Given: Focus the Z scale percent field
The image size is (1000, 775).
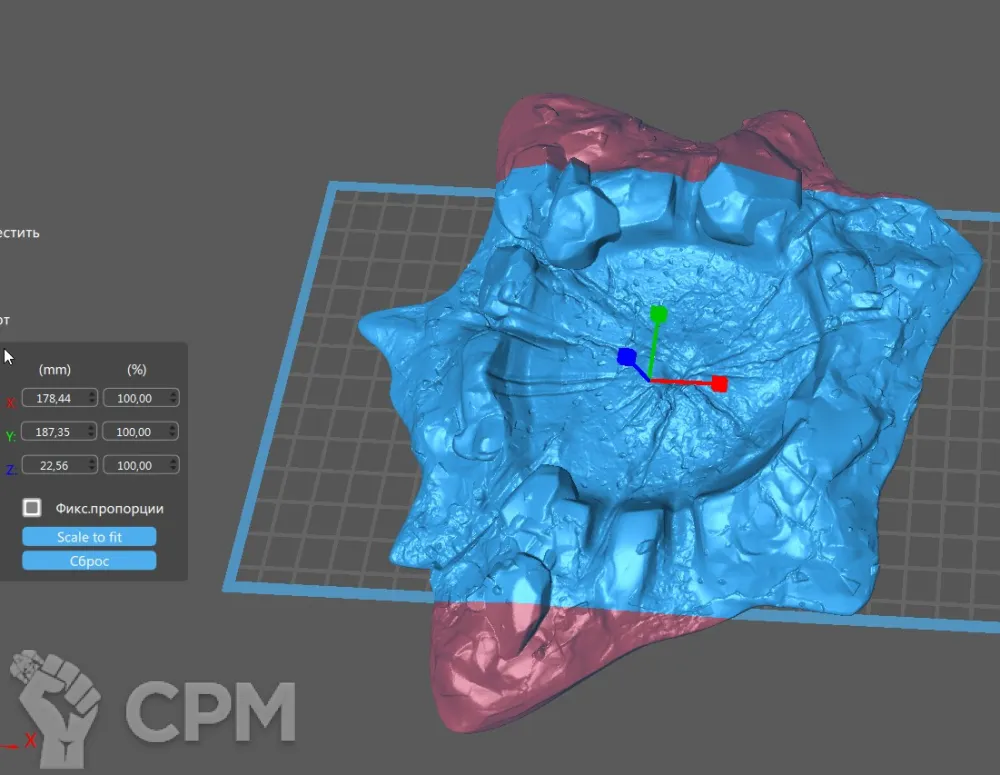Looking at the screenshot, I should pos(135,465).
